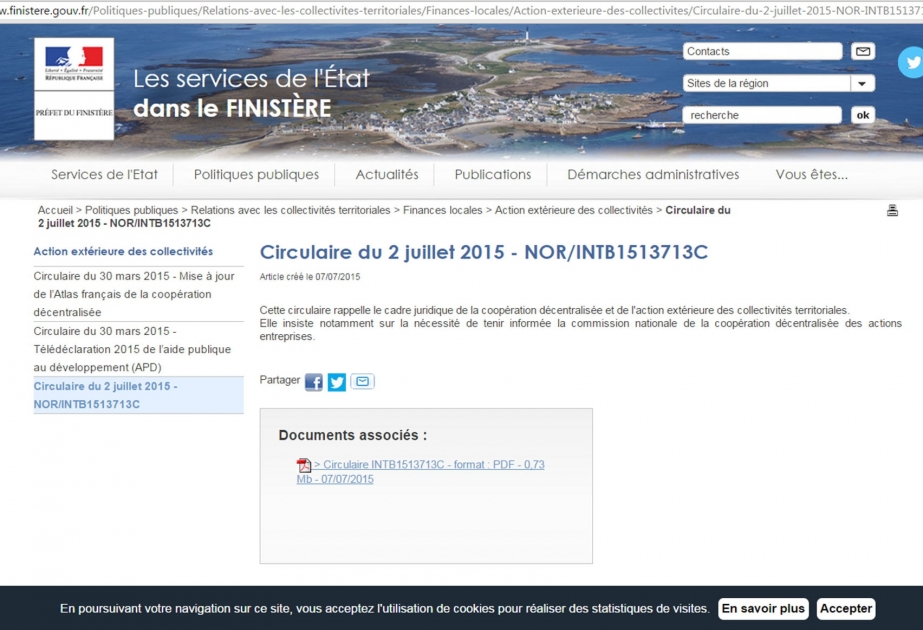Click the Circulaire du 2 juillet 2015 page title
The image size is (923, 630).
[484, 252]
